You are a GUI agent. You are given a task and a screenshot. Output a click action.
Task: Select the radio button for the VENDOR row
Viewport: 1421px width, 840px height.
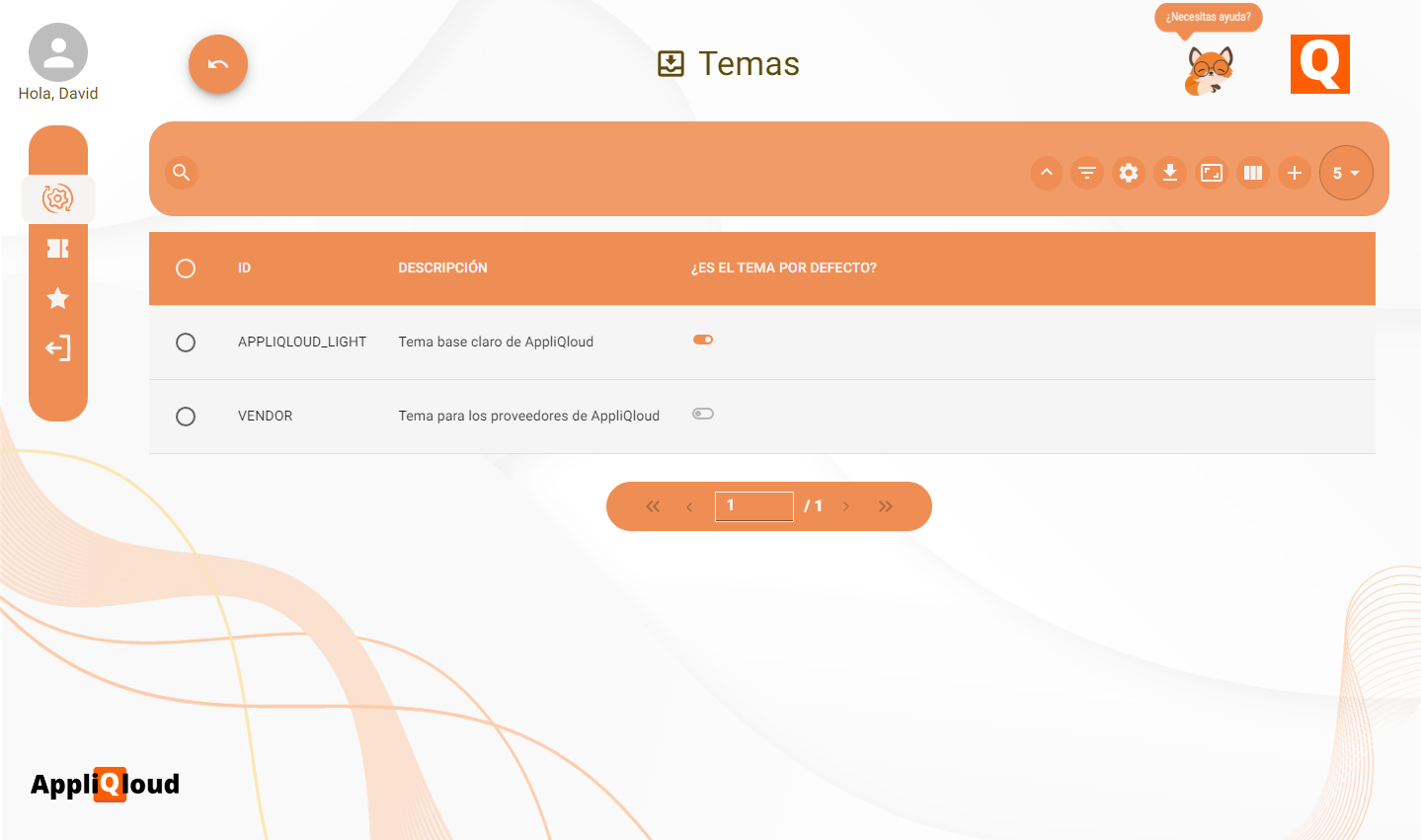tap(186, 416)
